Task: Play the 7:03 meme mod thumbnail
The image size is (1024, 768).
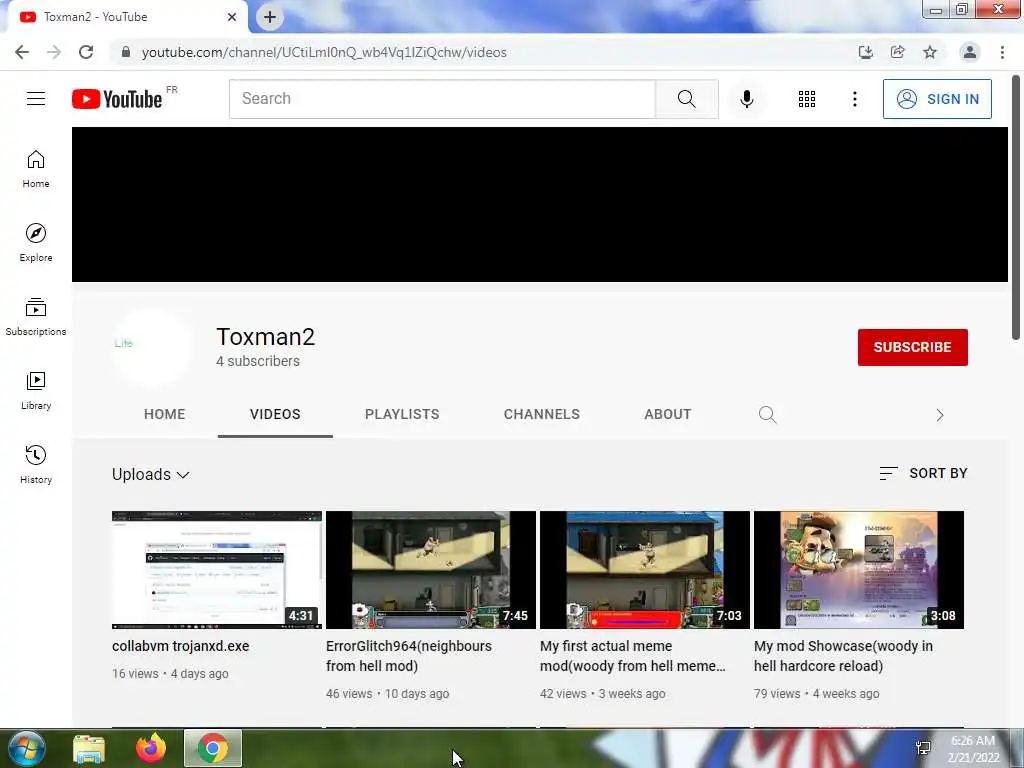Action: [645, 569]
